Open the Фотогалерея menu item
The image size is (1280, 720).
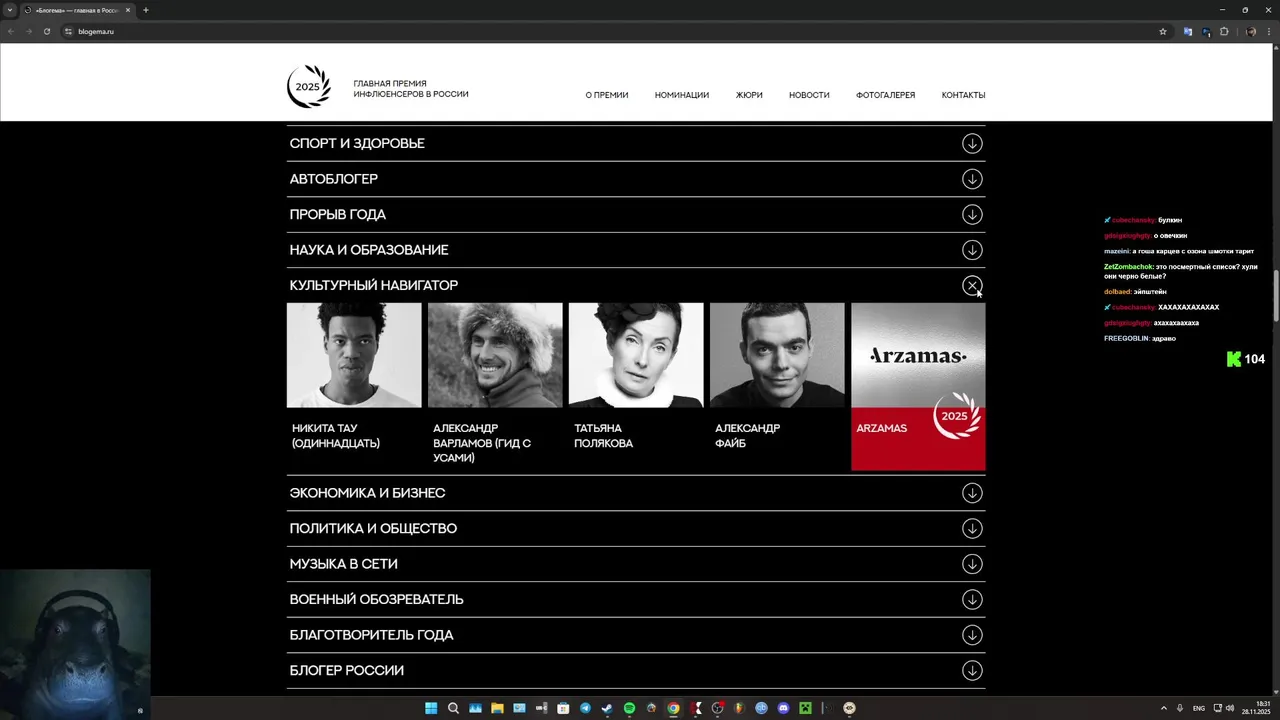pyautogui.click(x=885, y=95)
